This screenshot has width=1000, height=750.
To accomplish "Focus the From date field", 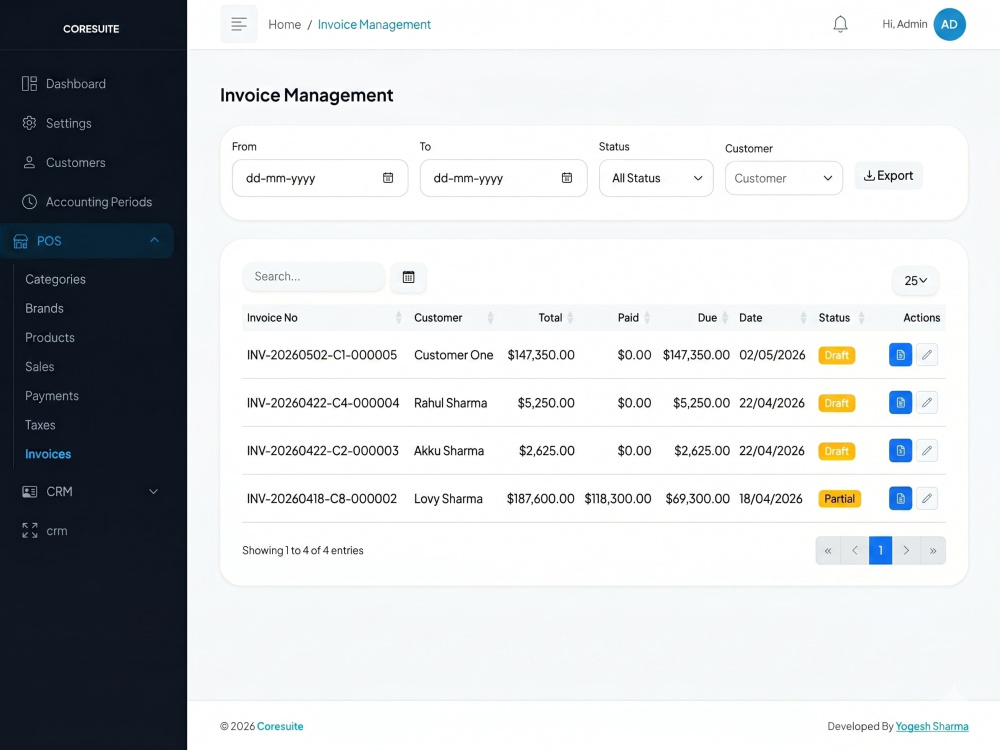I will coord(320,178).
